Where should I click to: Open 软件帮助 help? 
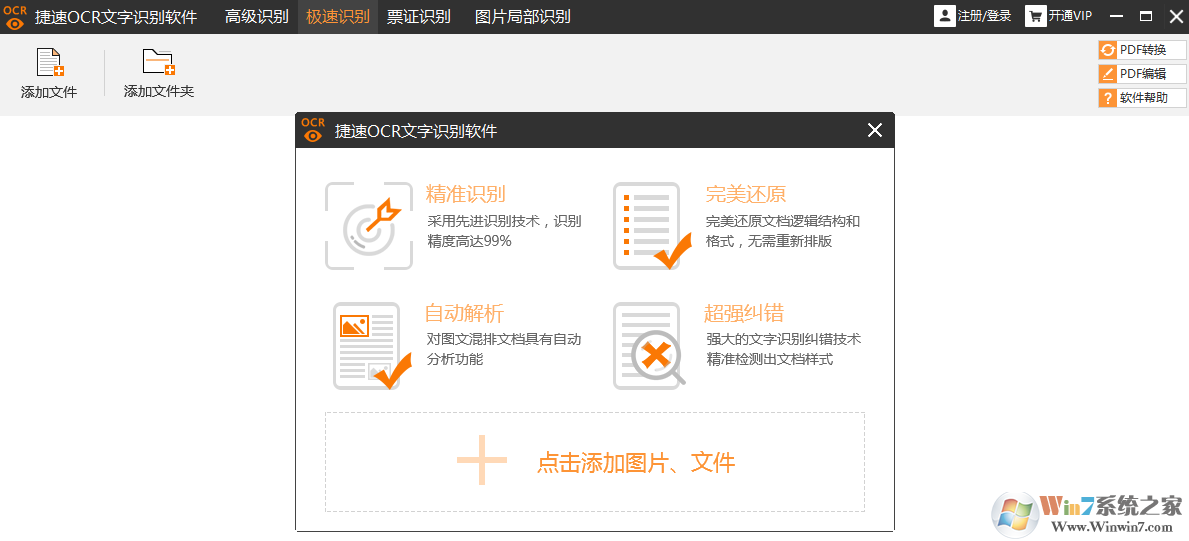(x=1142, y=98)
